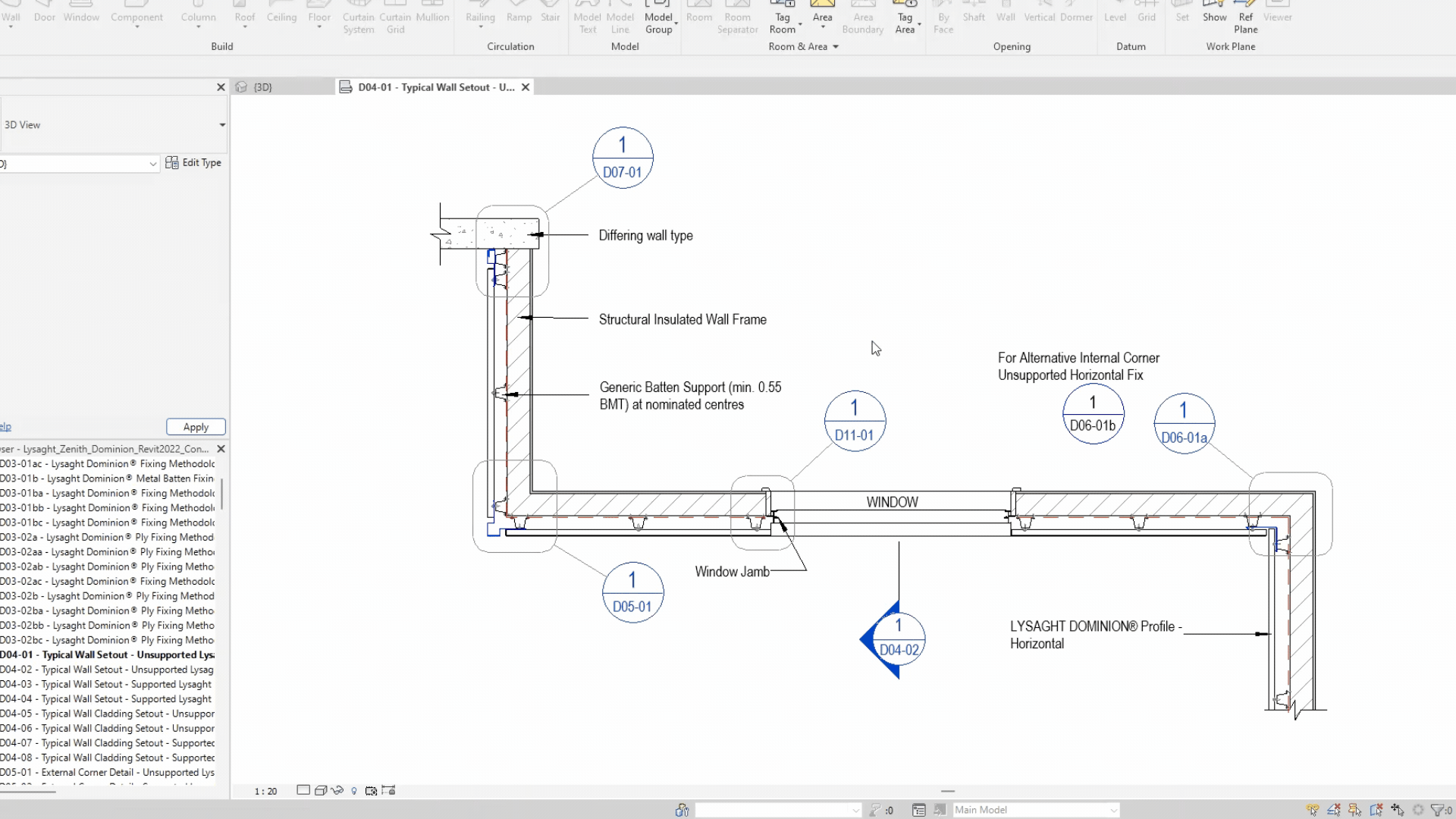Toggle Select Elements by Face icon

pyautogui.click(x=1376, y=810)
